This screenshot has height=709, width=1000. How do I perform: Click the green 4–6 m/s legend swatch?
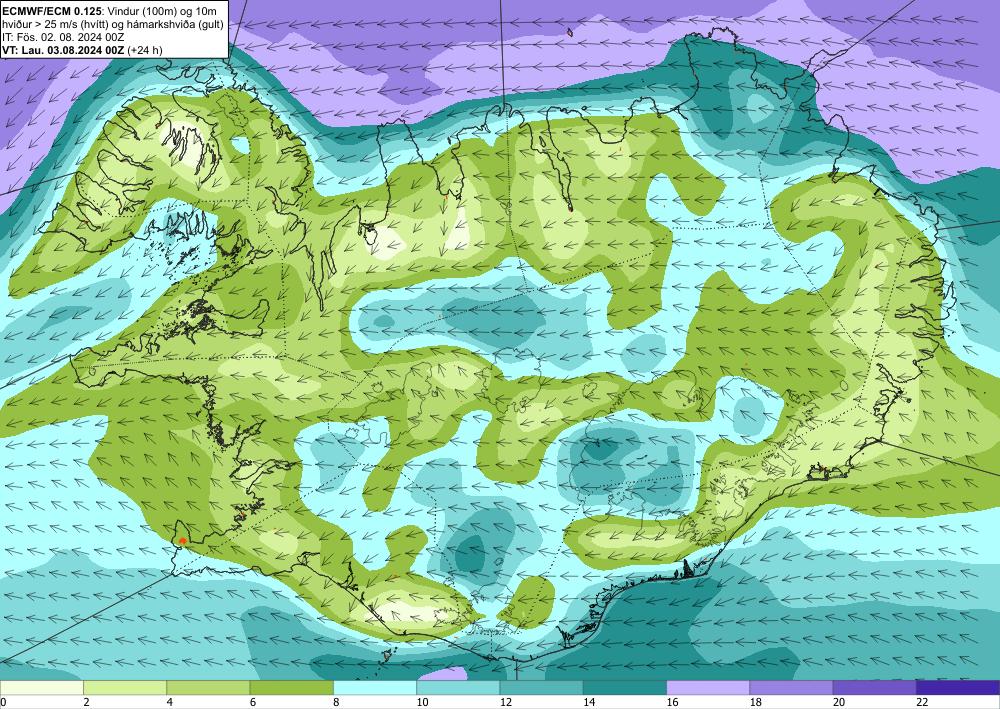[x=208, y=687]
